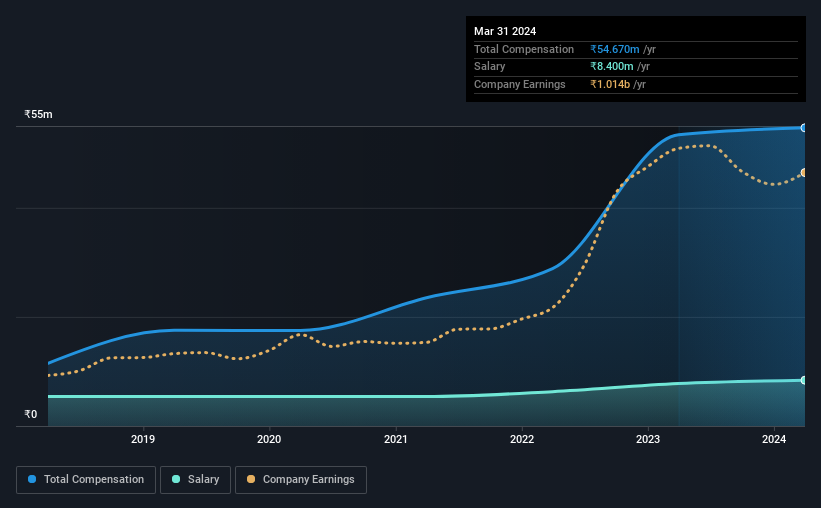Click the ₹0 y-axis label
821x508 pixels.
[x=31, y=414]
